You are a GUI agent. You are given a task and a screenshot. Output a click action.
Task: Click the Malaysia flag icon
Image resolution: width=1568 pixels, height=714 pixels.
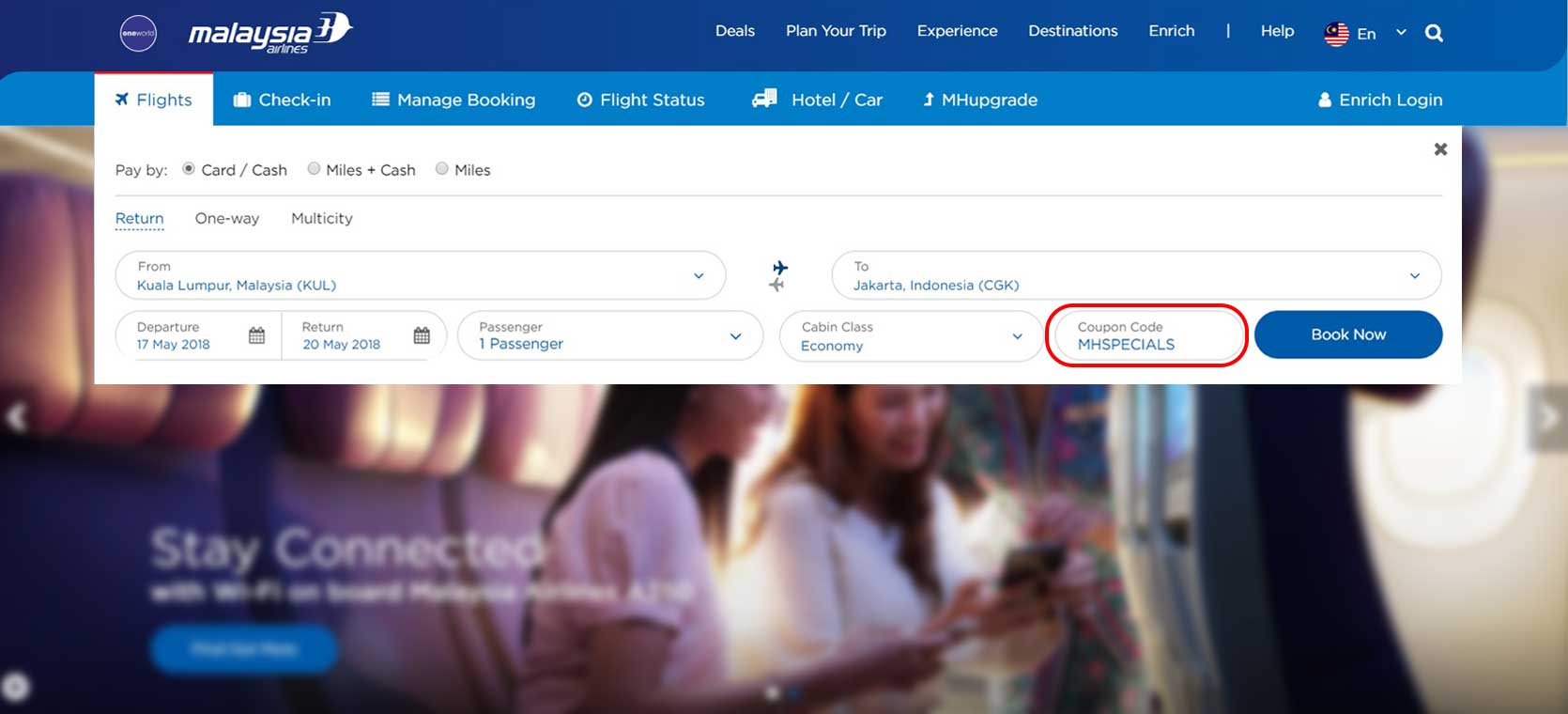pyautogui.click(x=1336, y=34)
